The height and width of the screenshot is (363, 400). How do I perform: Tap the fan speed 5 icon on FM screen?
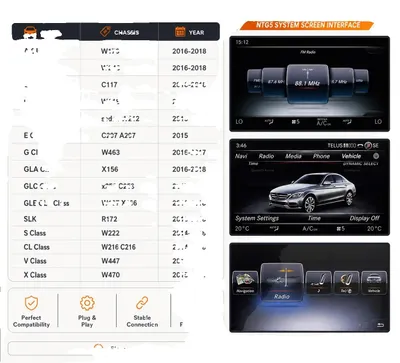(295, 122)
